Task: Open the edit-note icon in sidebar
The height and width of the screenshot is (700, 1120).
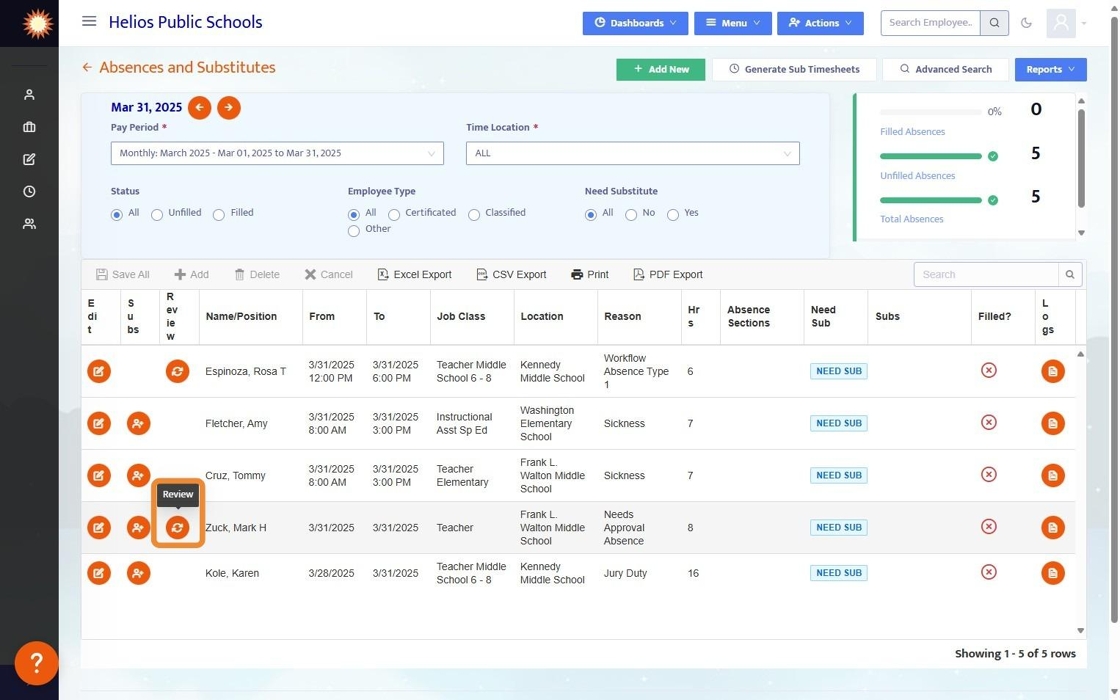Action: 29,159
